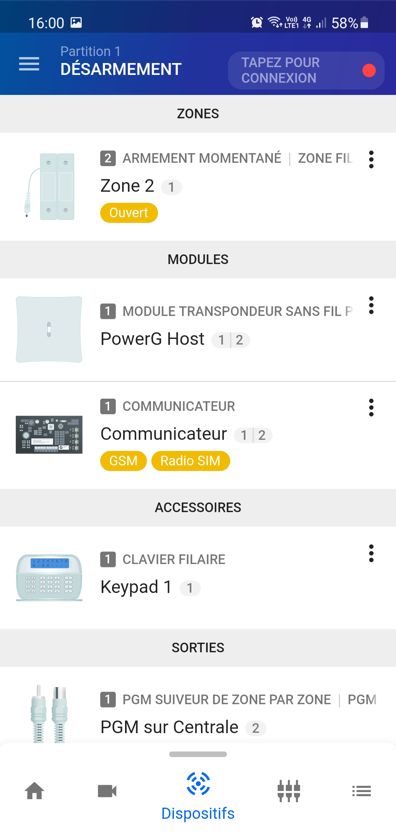Tap the Radio SIM trouble badge
Image resolution: width=396 pixels, height=835 pixels.
click(x=191, y=461)
